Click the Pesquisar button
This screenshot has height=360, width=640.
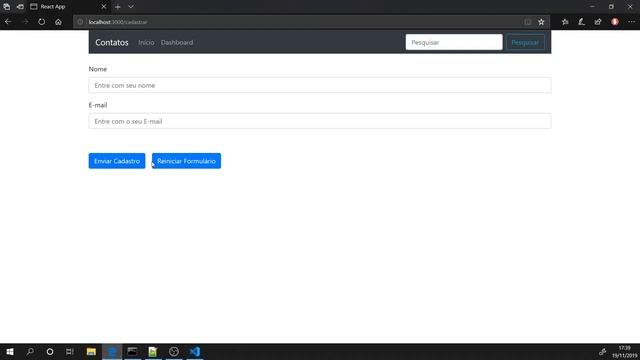click(x=525, y=42)
